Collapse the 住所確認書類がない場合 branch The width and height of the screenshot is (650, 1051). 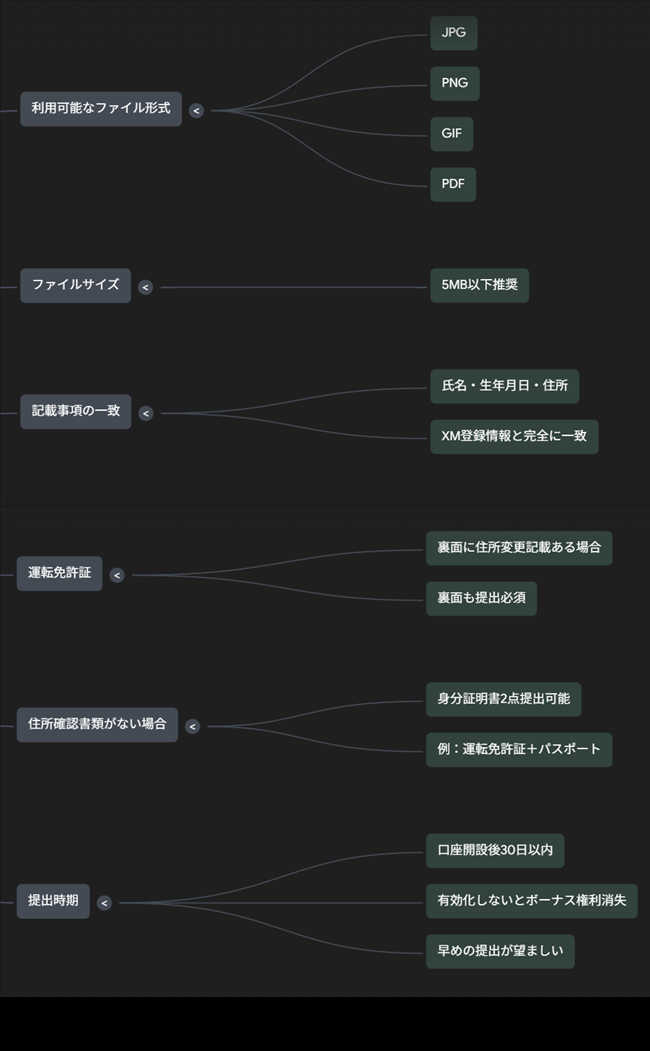coord(192,727)
